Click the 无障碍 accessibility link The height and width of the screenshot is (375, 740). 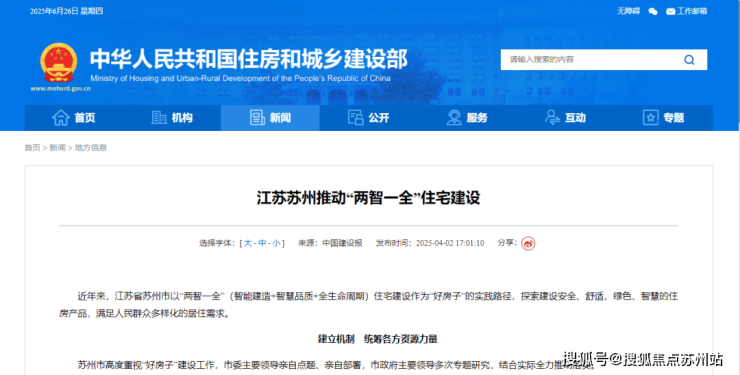pyautogui.click(x=628, y=11)
